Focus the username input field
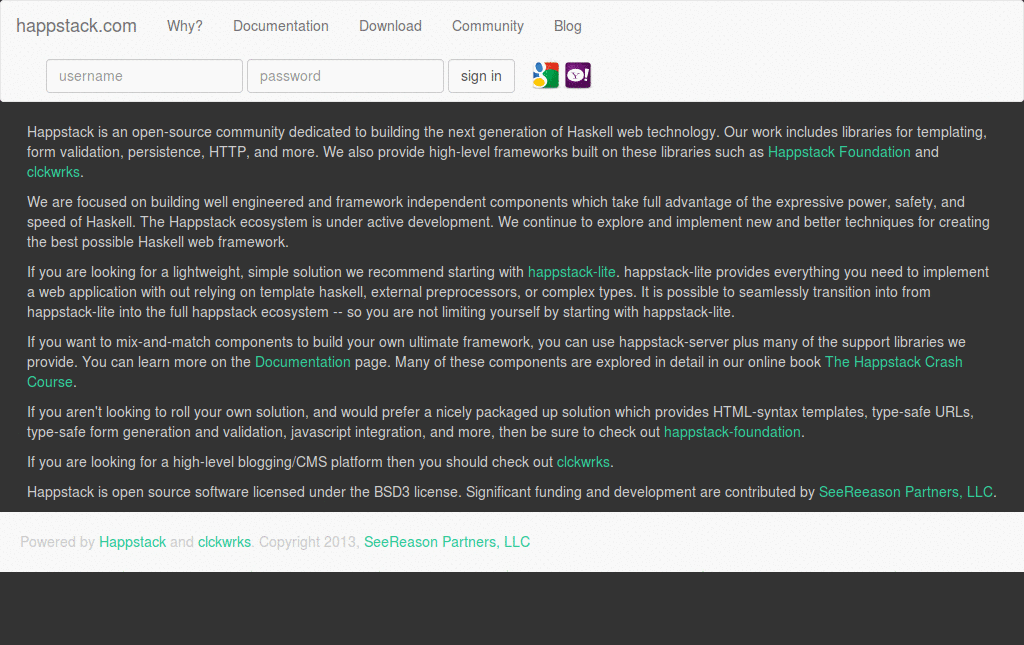This screenshot has height=645, width=1024. [144, 76]
